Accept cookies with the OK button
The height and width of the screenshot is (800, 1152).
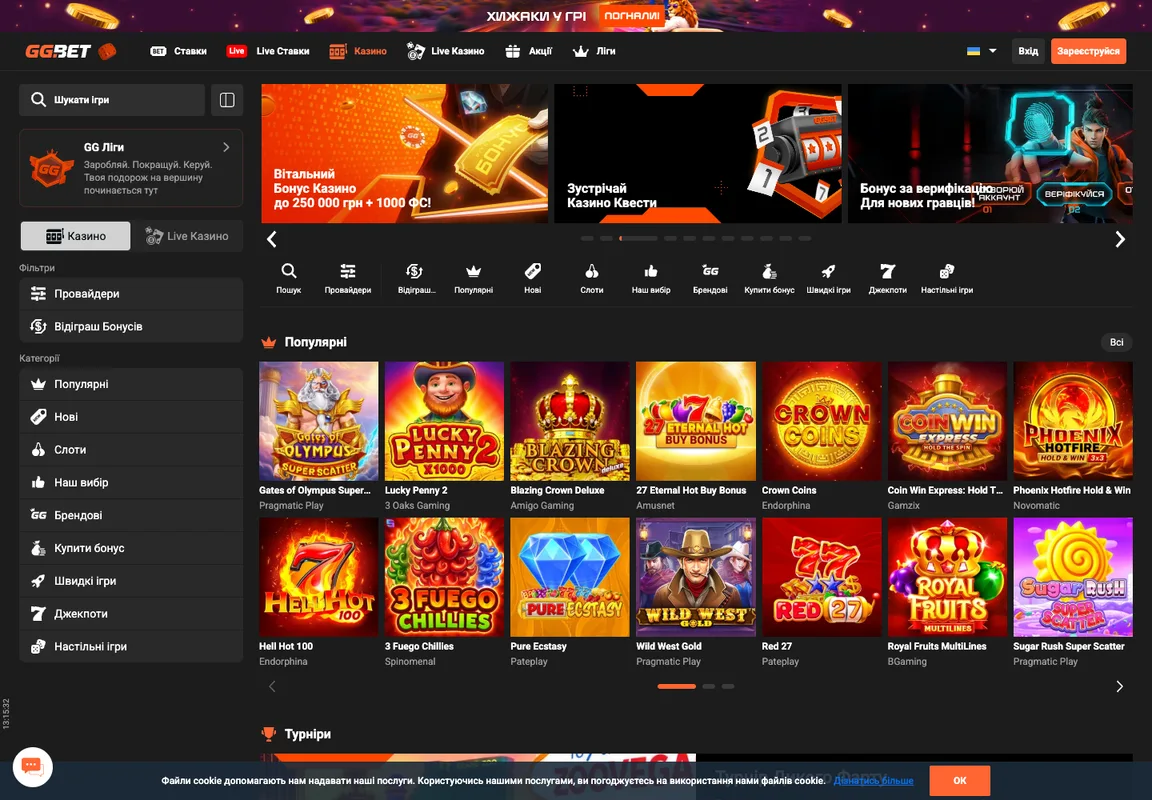960,780
